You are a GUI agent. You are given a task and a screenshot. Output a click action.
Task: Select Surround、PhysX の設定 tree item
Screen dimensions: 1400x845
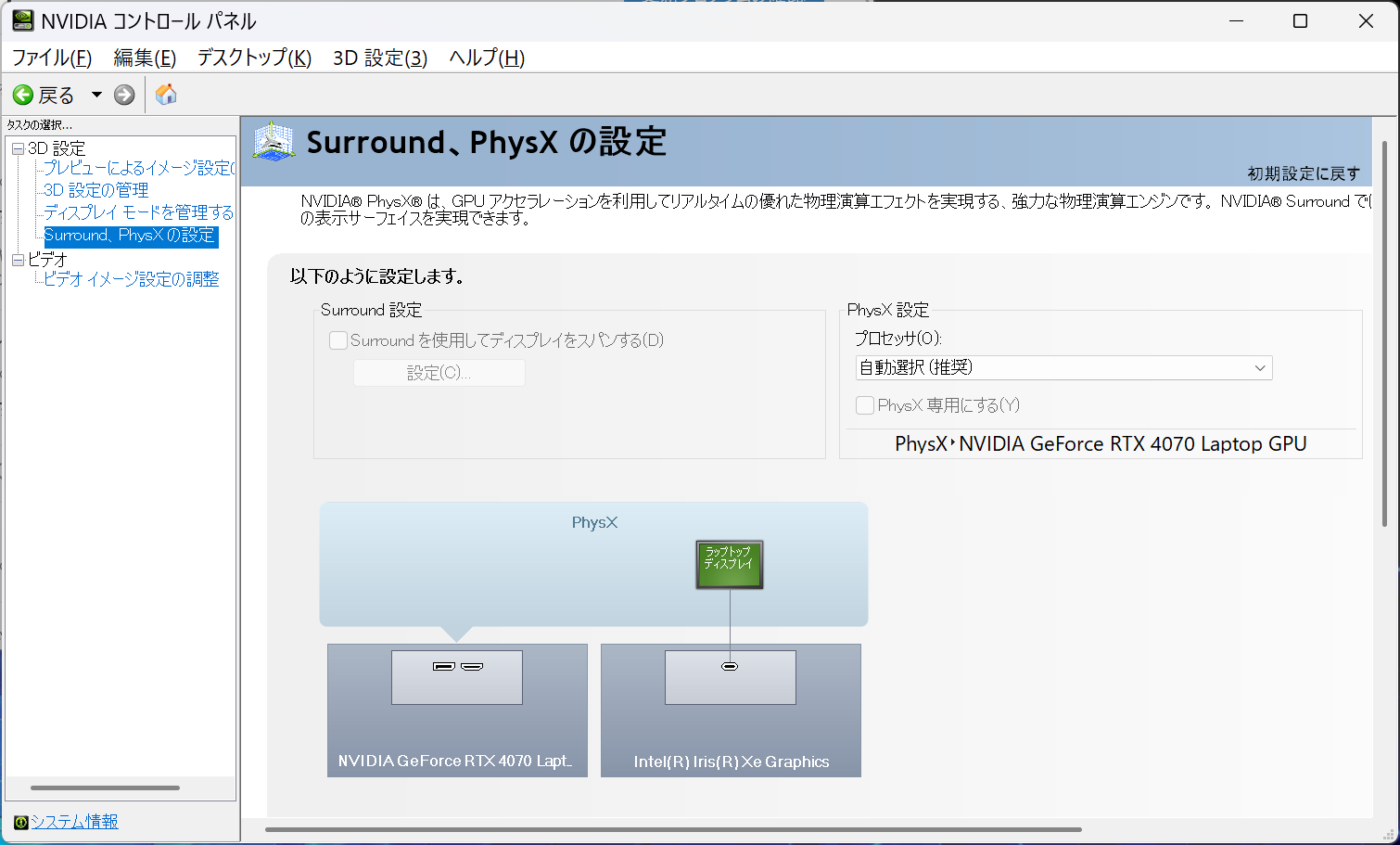[131, 236]
